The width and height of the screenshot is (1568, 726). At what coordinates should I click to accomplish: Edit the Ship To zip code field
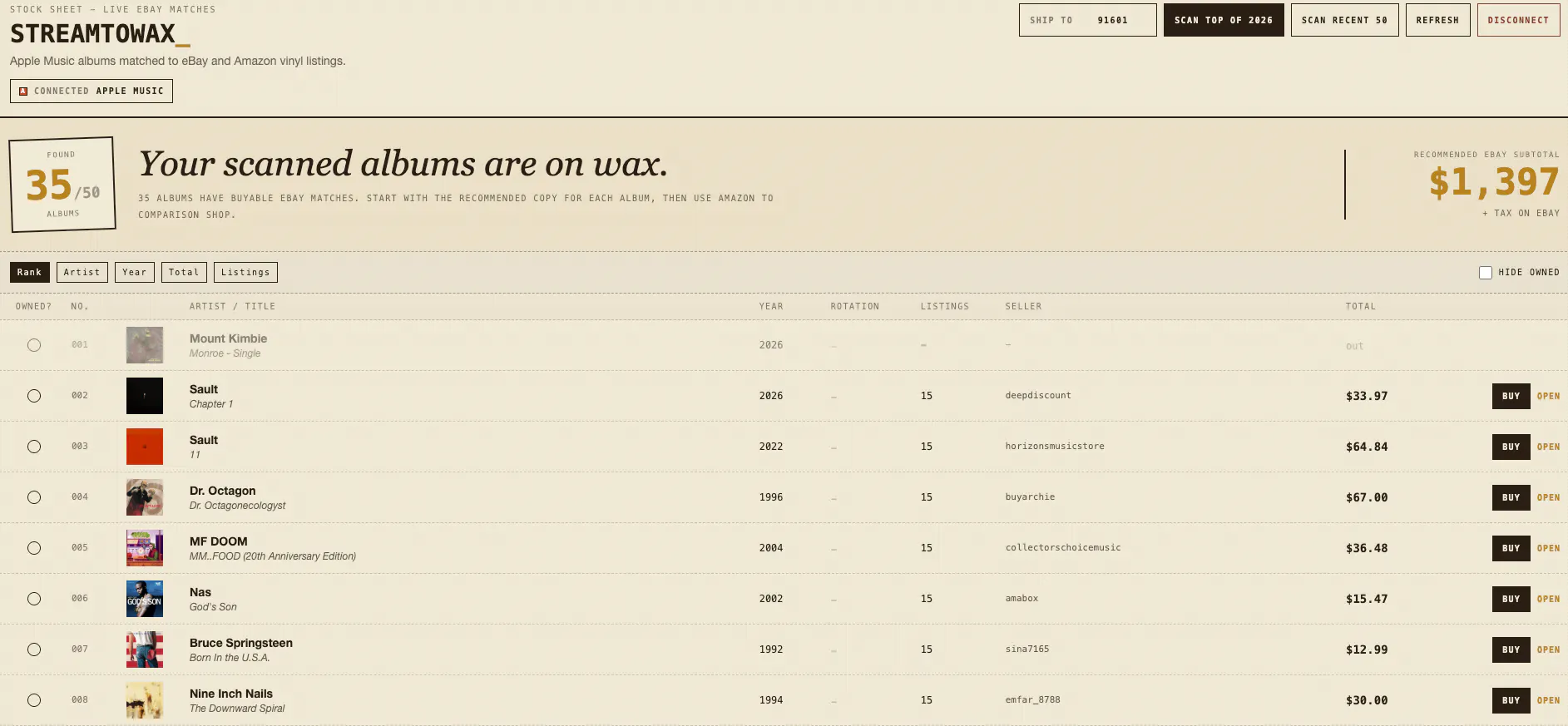pos(1088,20)
